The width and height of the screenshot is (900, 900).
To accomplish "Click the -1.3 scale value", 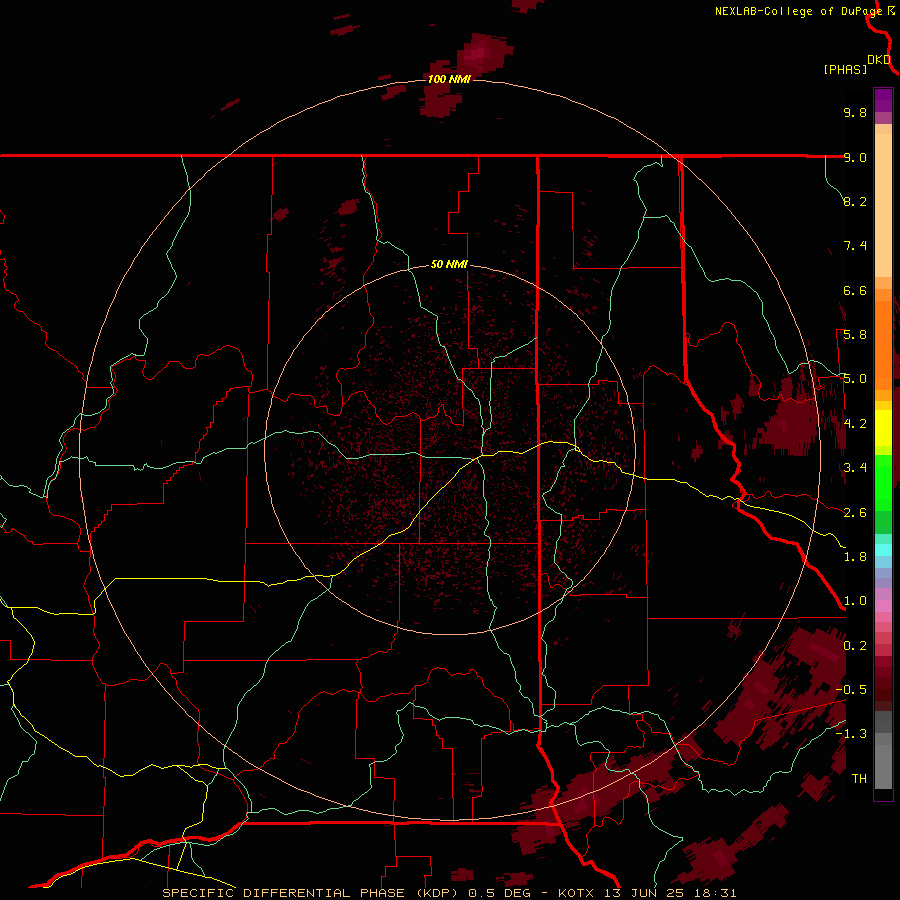I will coord(852,734).
